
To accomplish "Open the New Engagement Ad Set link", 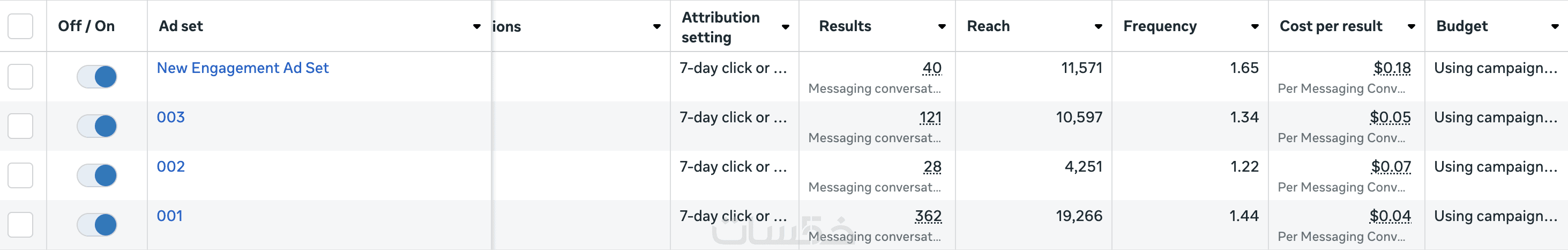I will click(242, 68).
